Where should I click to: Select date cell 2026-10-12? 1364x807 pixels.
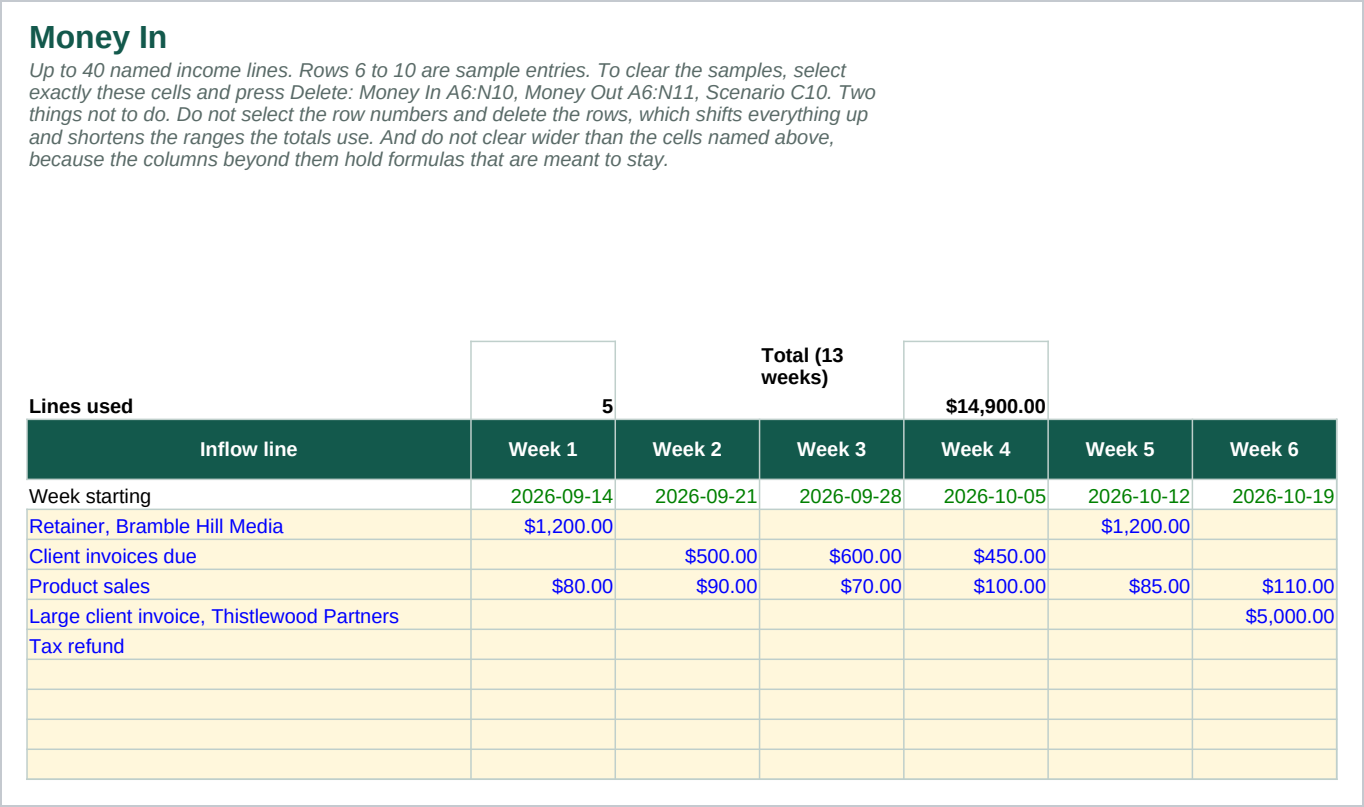[x=1120, y=496]
